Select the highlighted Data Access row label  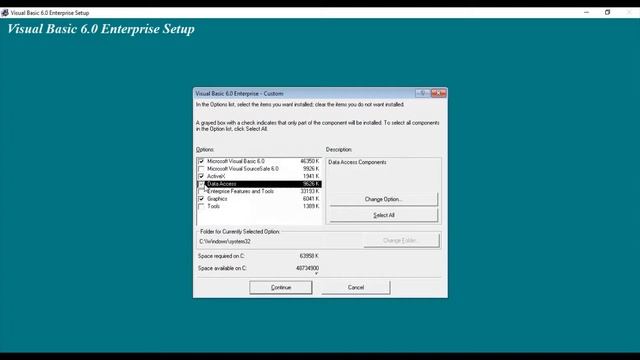tap(222, 184)
